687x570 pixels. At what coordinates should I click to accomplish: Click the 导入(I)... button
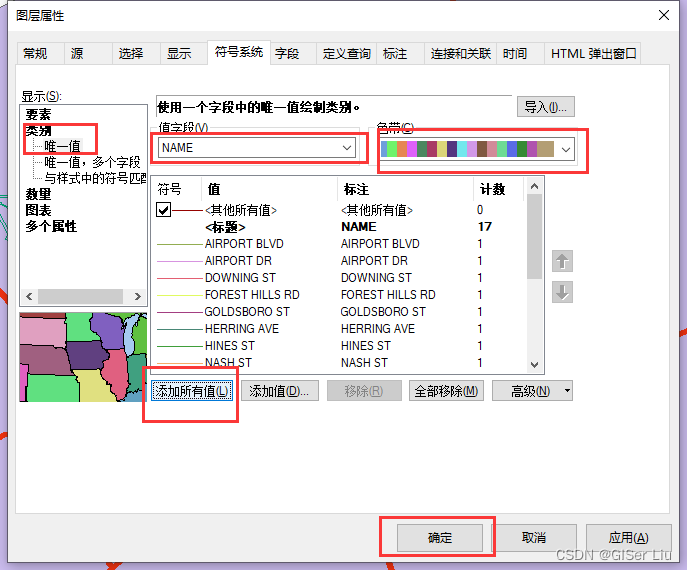[545, 106]
